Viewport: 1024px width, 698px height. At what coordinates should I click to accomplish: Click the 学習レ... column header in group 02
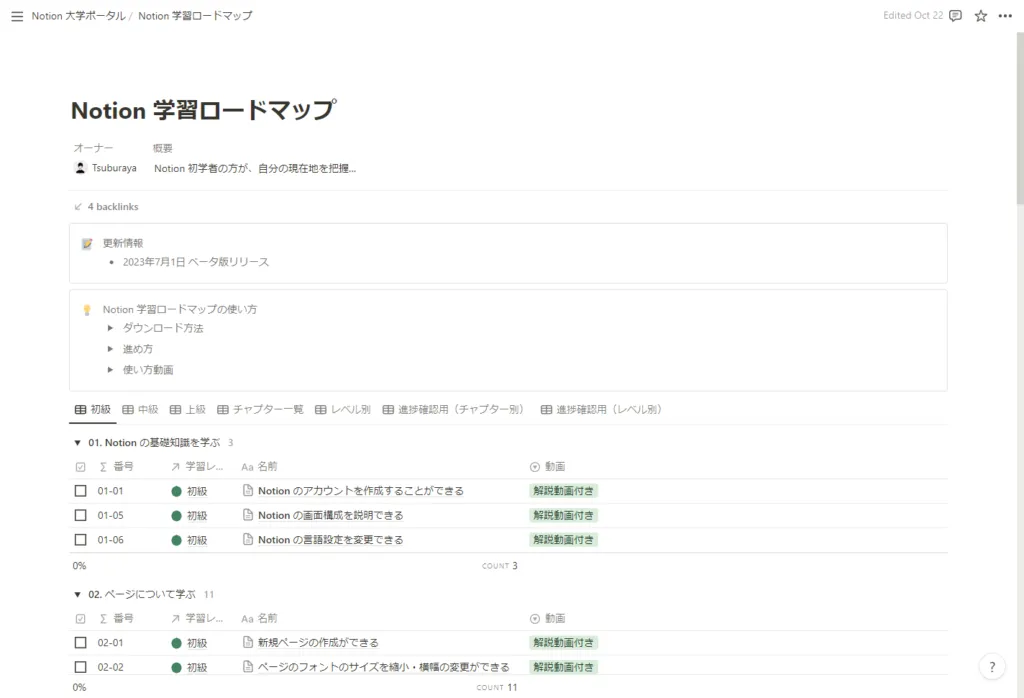point(197,618)
